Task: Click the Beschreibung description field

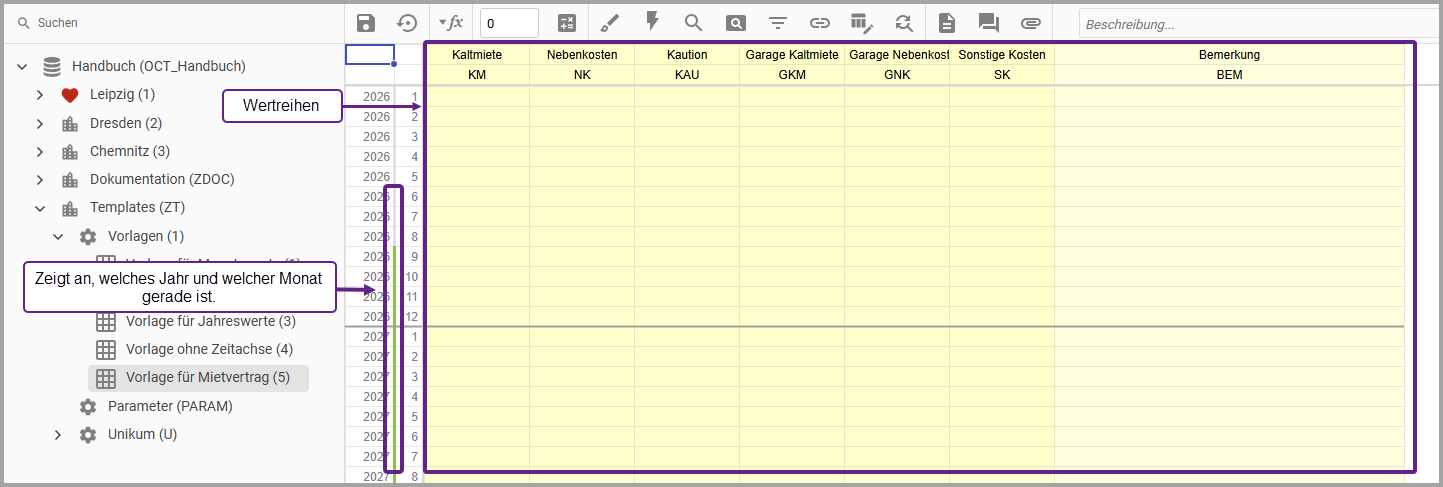Action: 1258,23
